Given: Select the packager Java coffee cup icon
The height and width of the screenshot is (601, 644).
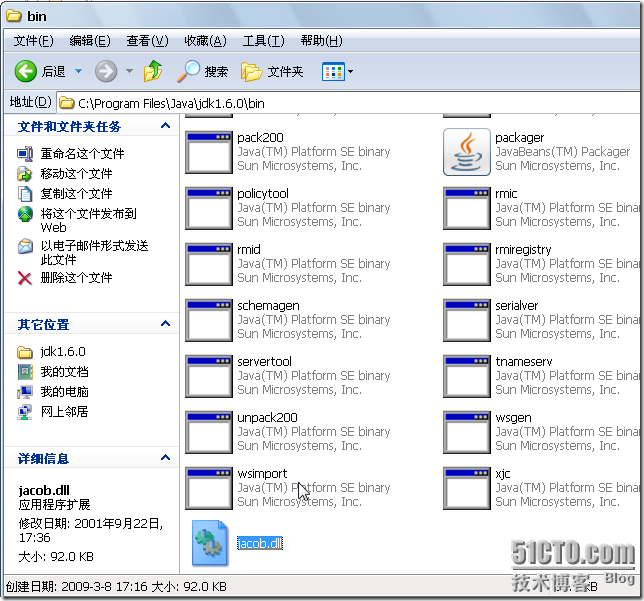Looking at the screenshot, I should pos(467,152).
